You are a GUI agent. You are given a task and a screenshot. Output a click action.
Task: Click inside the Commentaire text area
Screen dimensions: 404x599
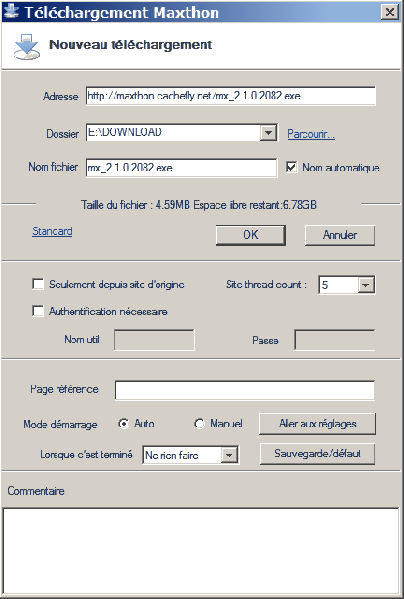coord(201,550)
